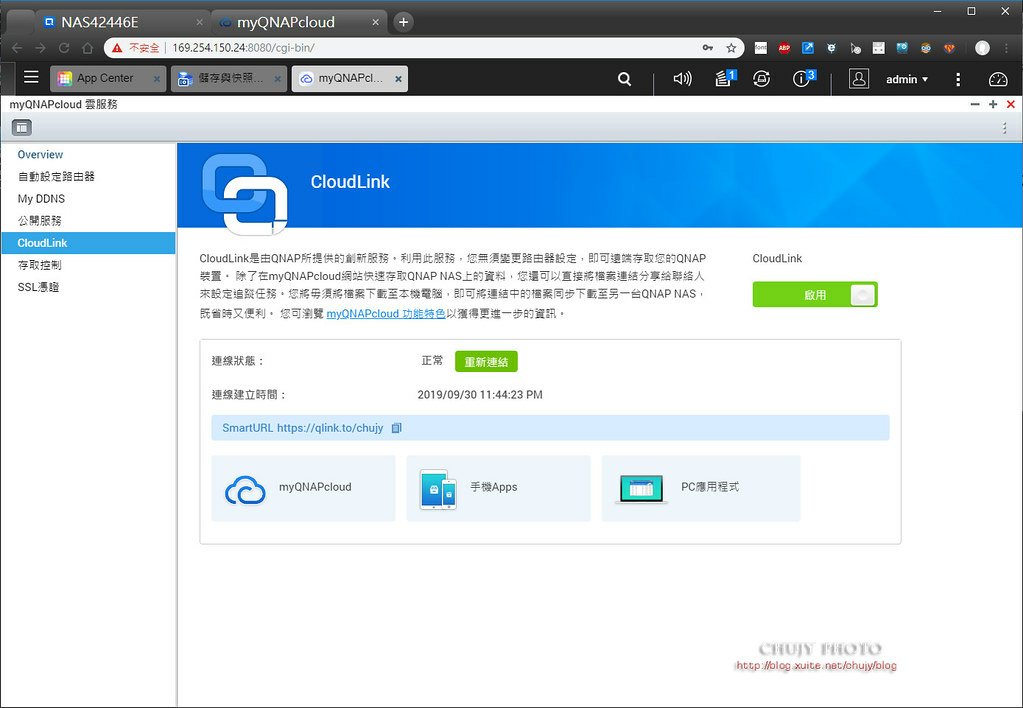Viewport: 1023px width, 708px height.
Task: Open the Chrome profile avatar
Action: (x=983, y=48)
